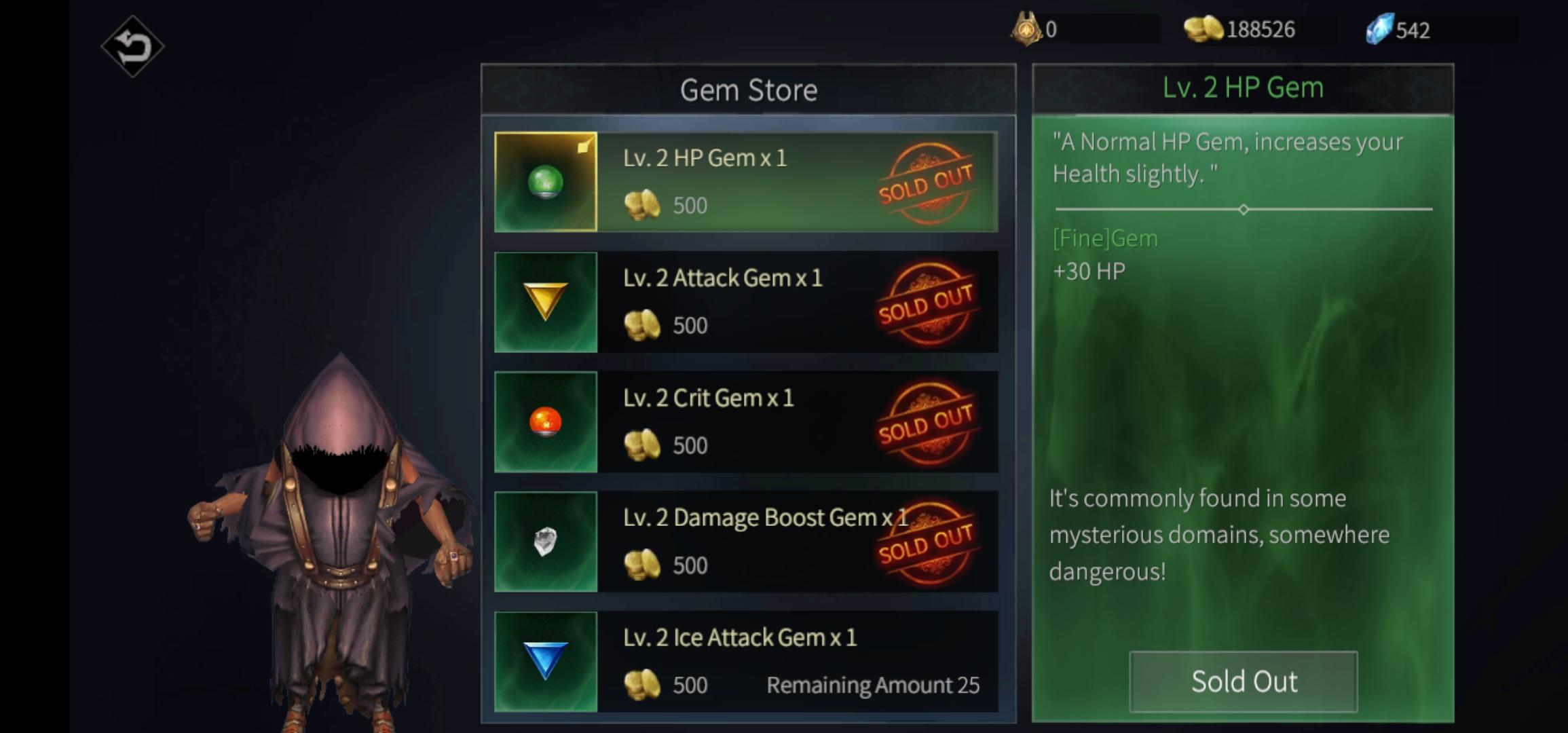Open the Lv. 2 Damage Boost Gem listing
The width and height of the screenshot is (1568, 733).
tap(747, 542)
